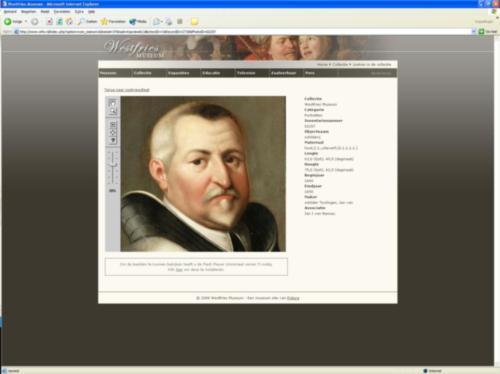This screenshot has width=500, height=374.
Task: Open the Collectie navigation tab
Action: [x=142, y=73]
